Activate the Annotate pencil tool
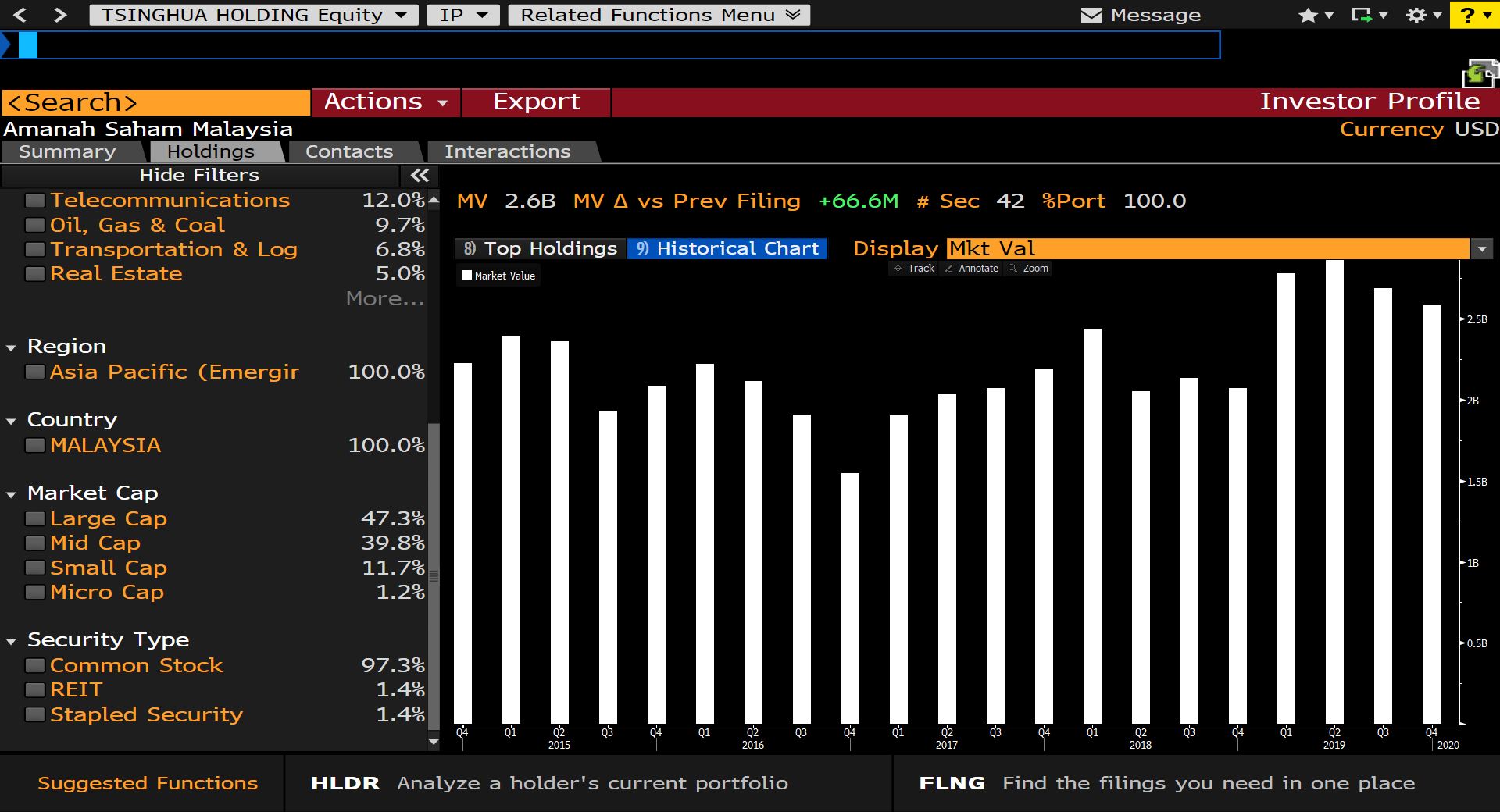1500x812 pixels. [971, 269]
